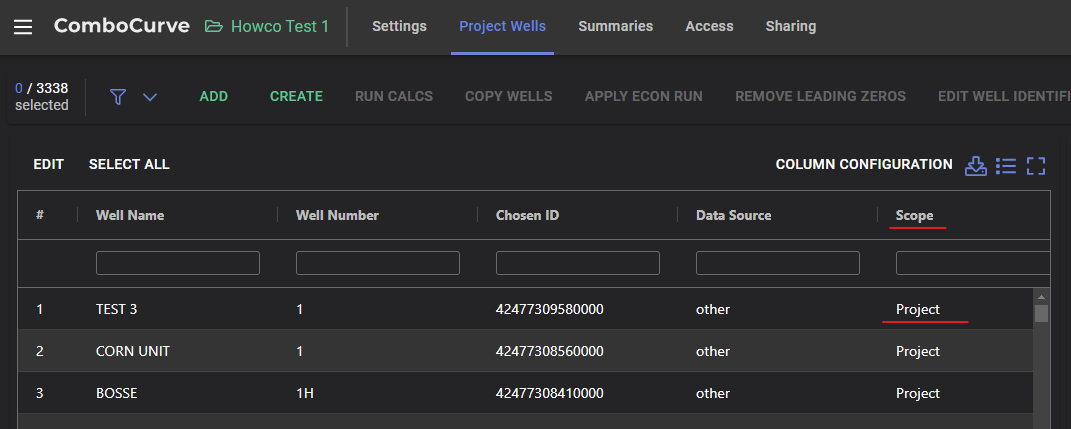Click the wells filter funnel icon
1071x429 pixels.
[x=118, y=97]
